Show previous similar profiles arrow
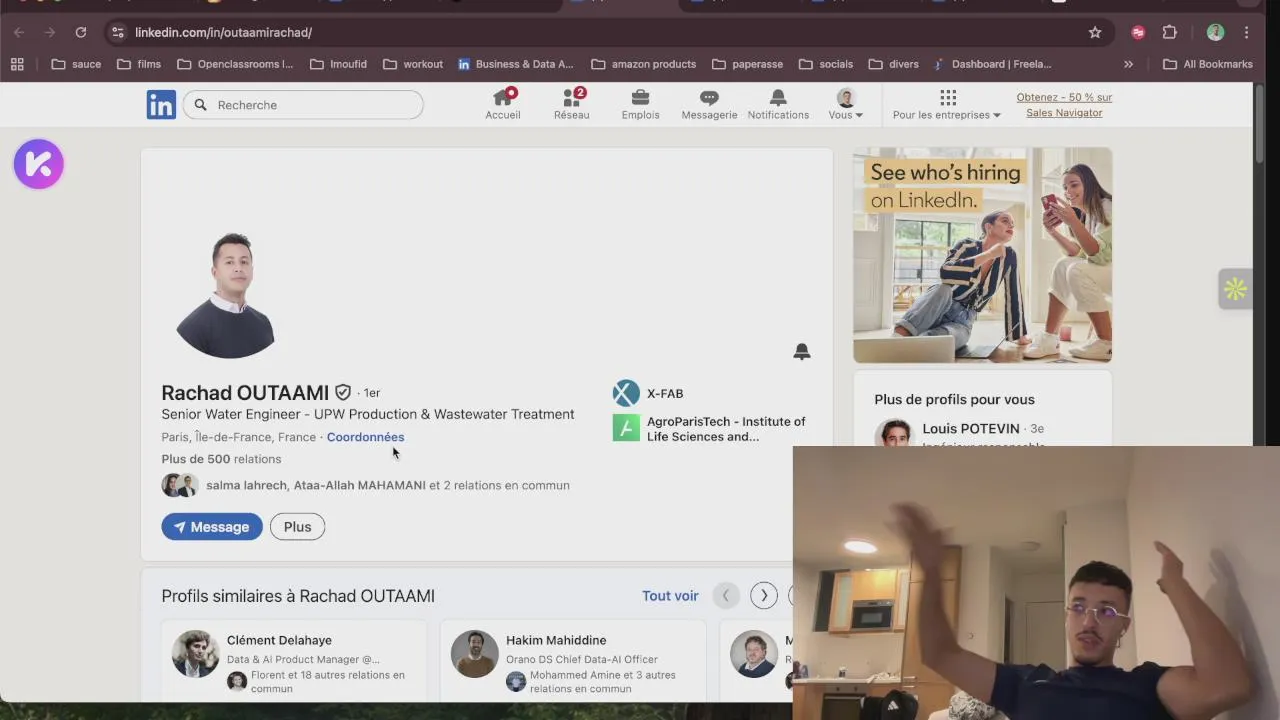Screen dimensions: 1280x720 pos(726,596)
